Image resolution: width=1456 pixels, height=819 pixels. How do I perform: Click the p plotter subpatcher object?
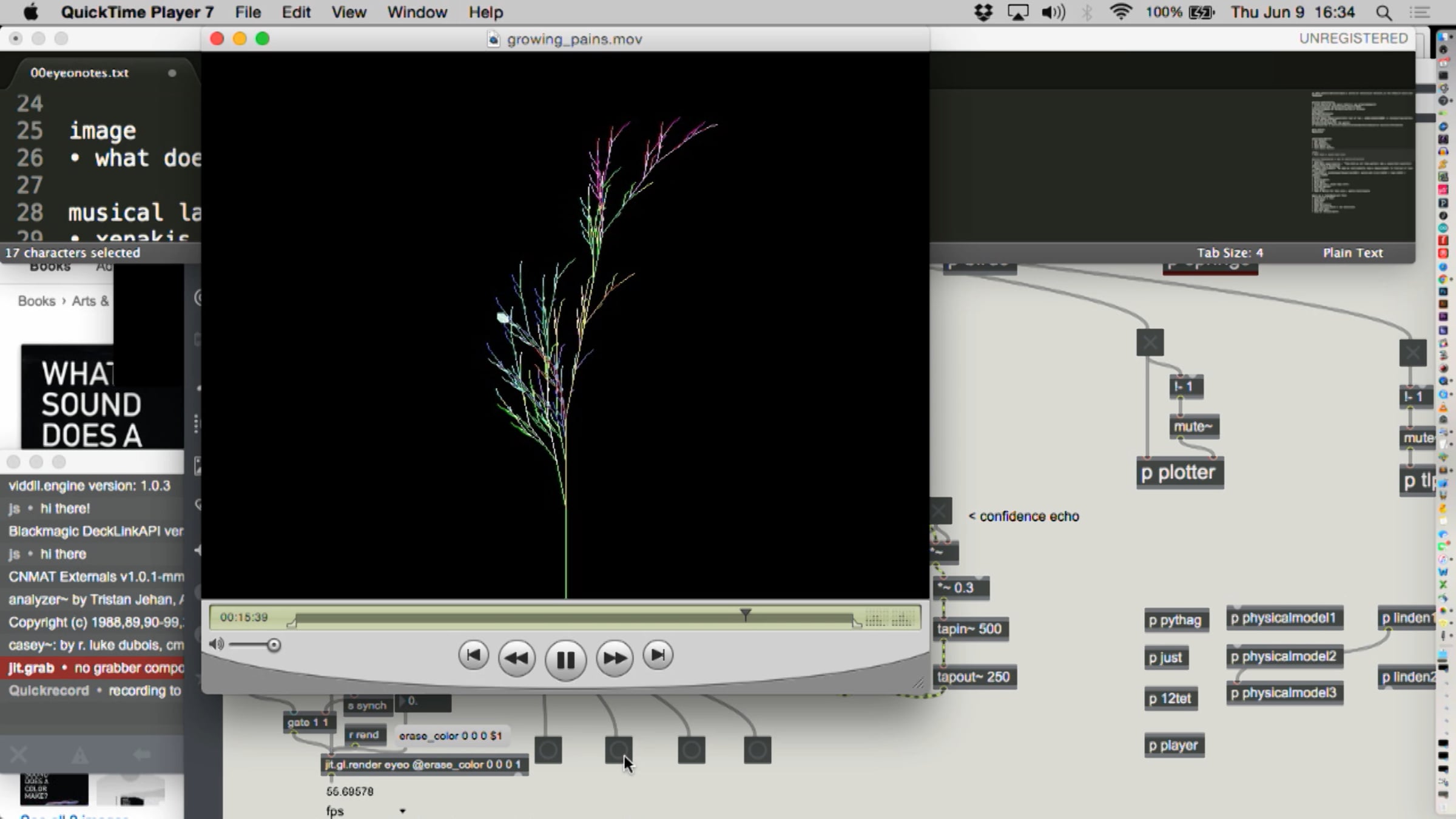point(1180,473)
